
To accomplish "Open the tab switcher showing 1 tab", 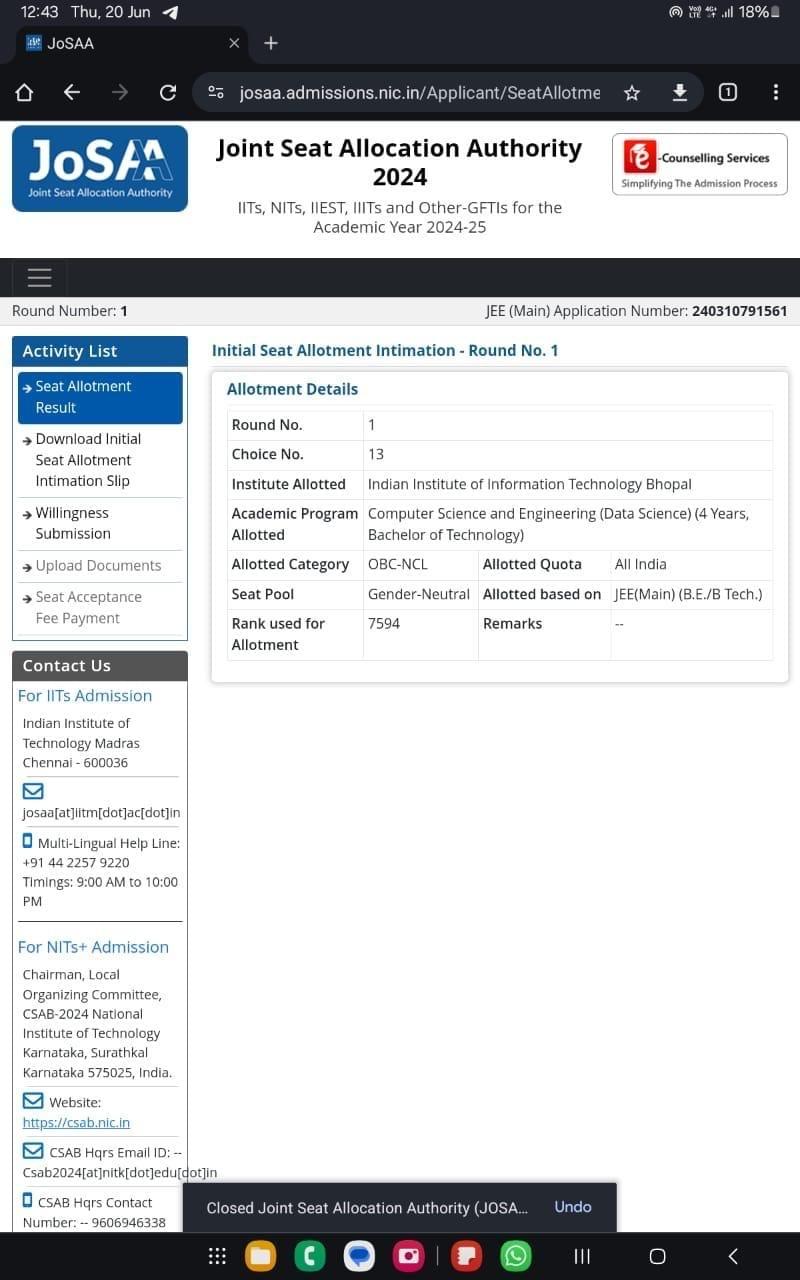I will pyautogui.click(x=728, y=93).
